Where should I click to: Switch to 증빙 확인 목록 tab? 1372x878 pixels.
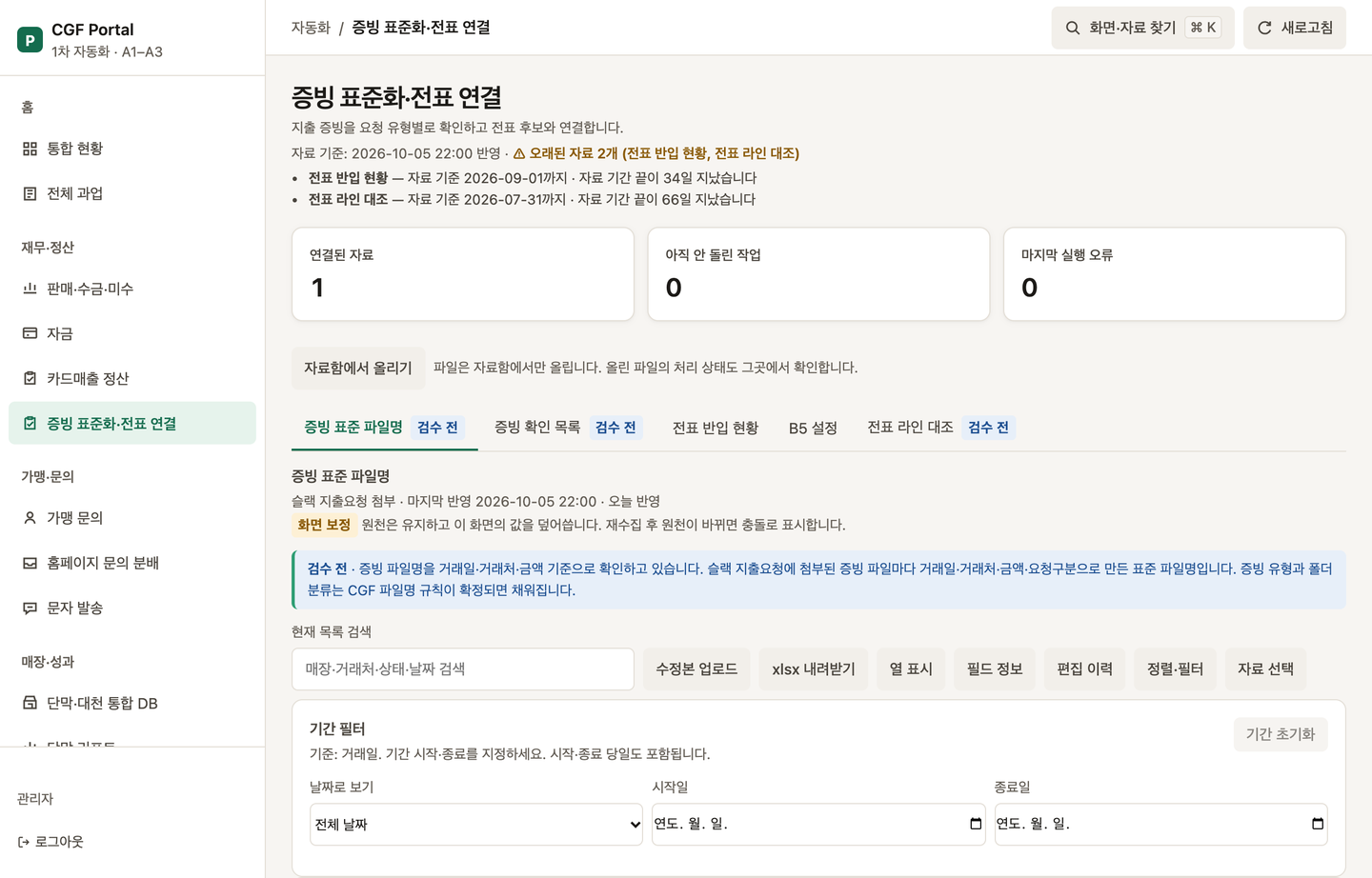coord(569,428)
